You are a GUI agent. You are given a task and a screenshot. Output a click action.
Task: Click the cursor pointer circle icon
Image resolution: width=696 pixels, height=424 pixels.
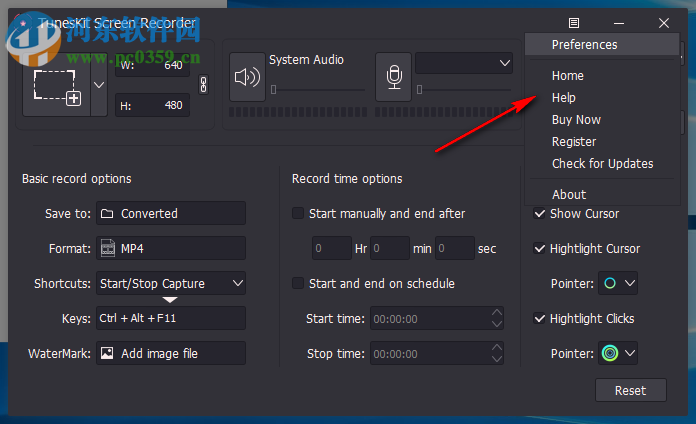[x=610, y=283]
